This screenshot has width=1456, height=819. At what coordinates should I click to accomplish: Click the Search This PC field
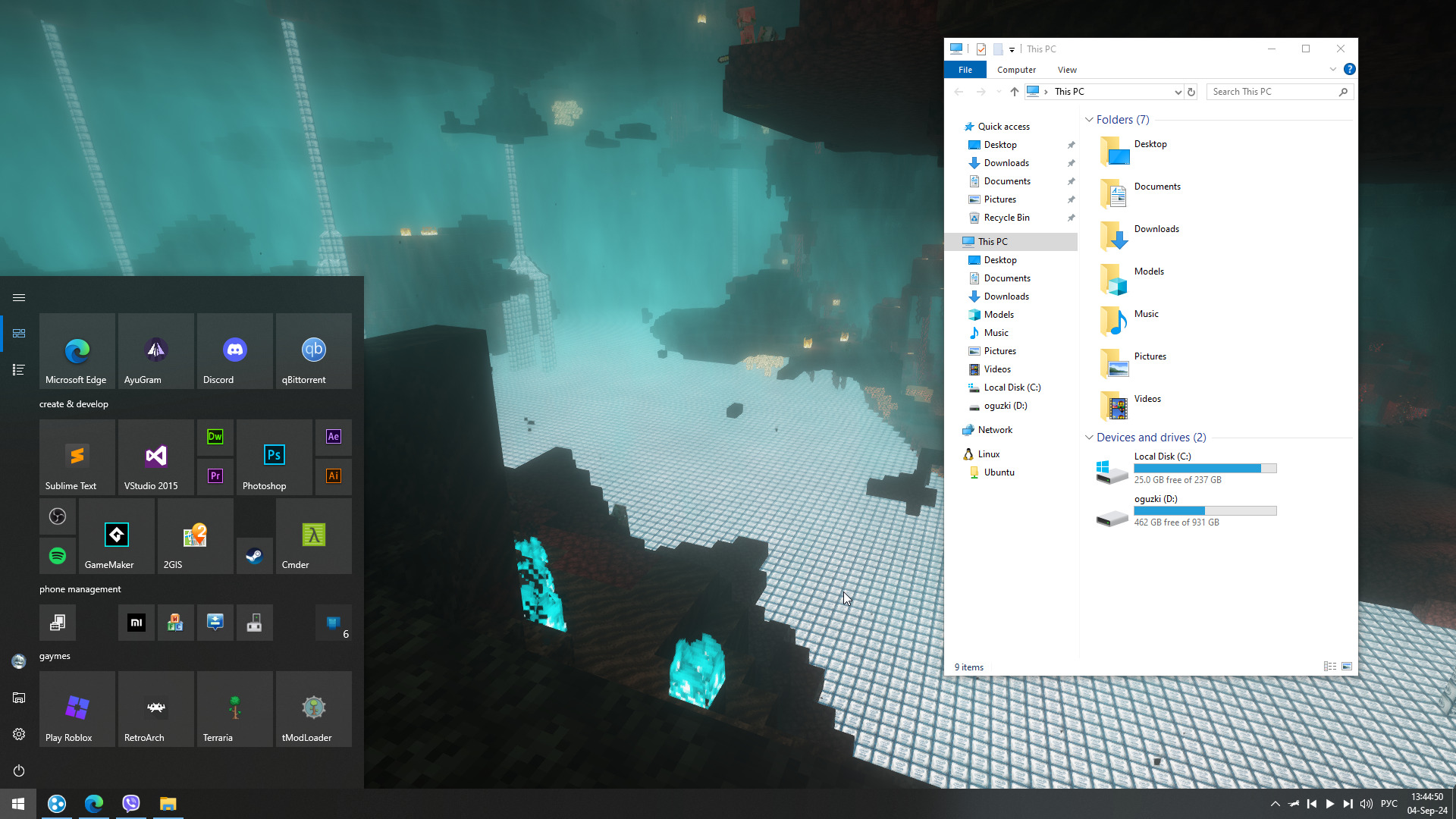(x=1272, y=92)
